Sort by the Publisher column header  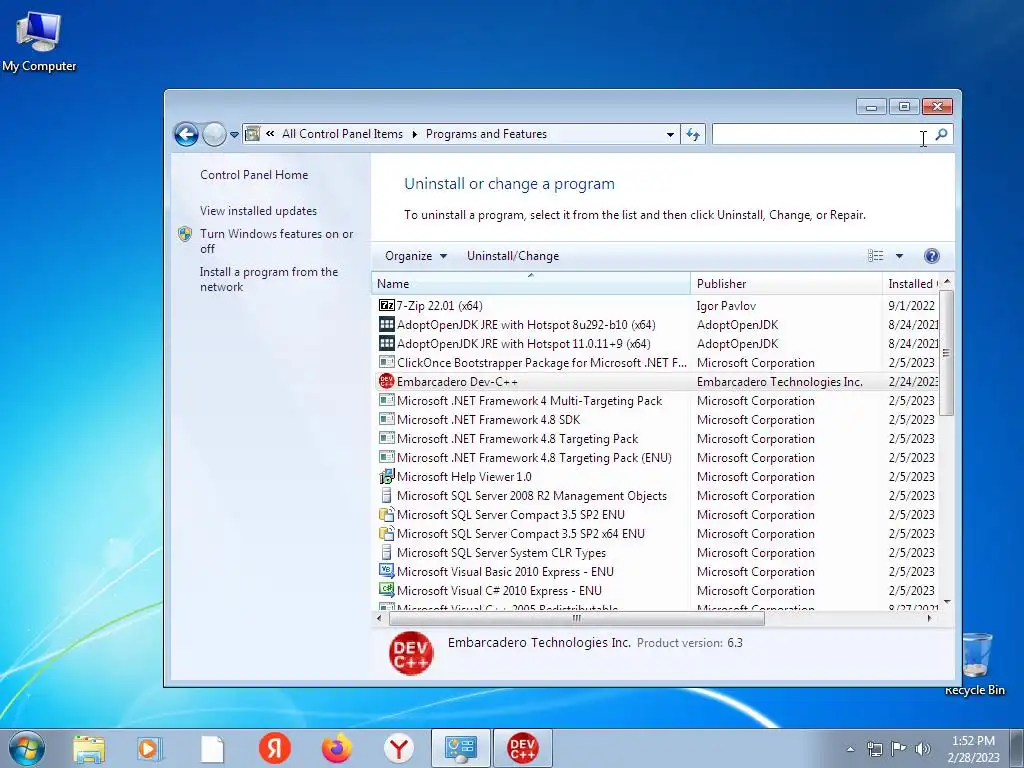click(786, 283)
